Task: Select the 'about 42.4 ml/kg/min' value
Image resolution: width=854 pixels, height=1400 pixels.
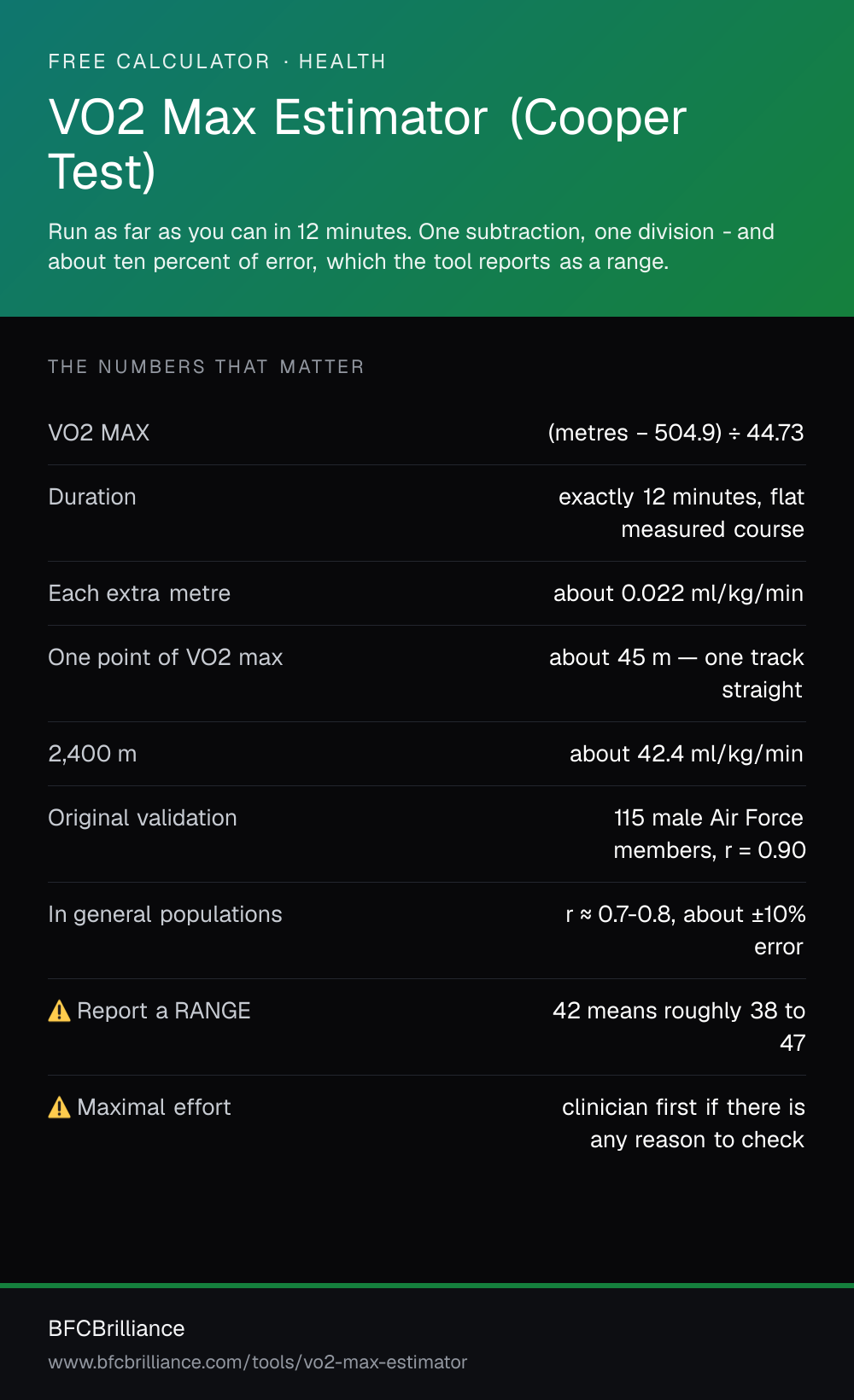Action: [x=687, y=754]
